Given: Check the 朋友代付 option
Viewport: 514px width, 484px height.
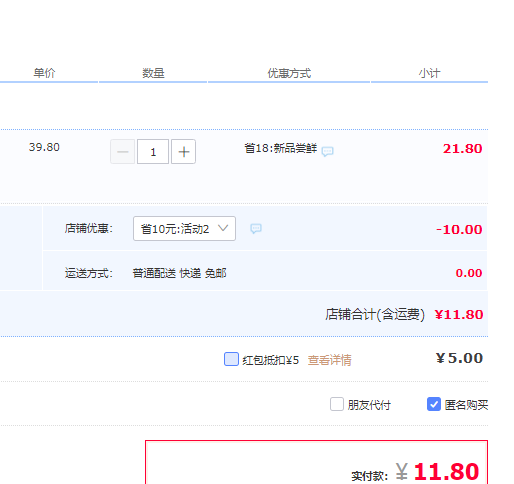Looking at the screenshot, I should pos(337,404).
